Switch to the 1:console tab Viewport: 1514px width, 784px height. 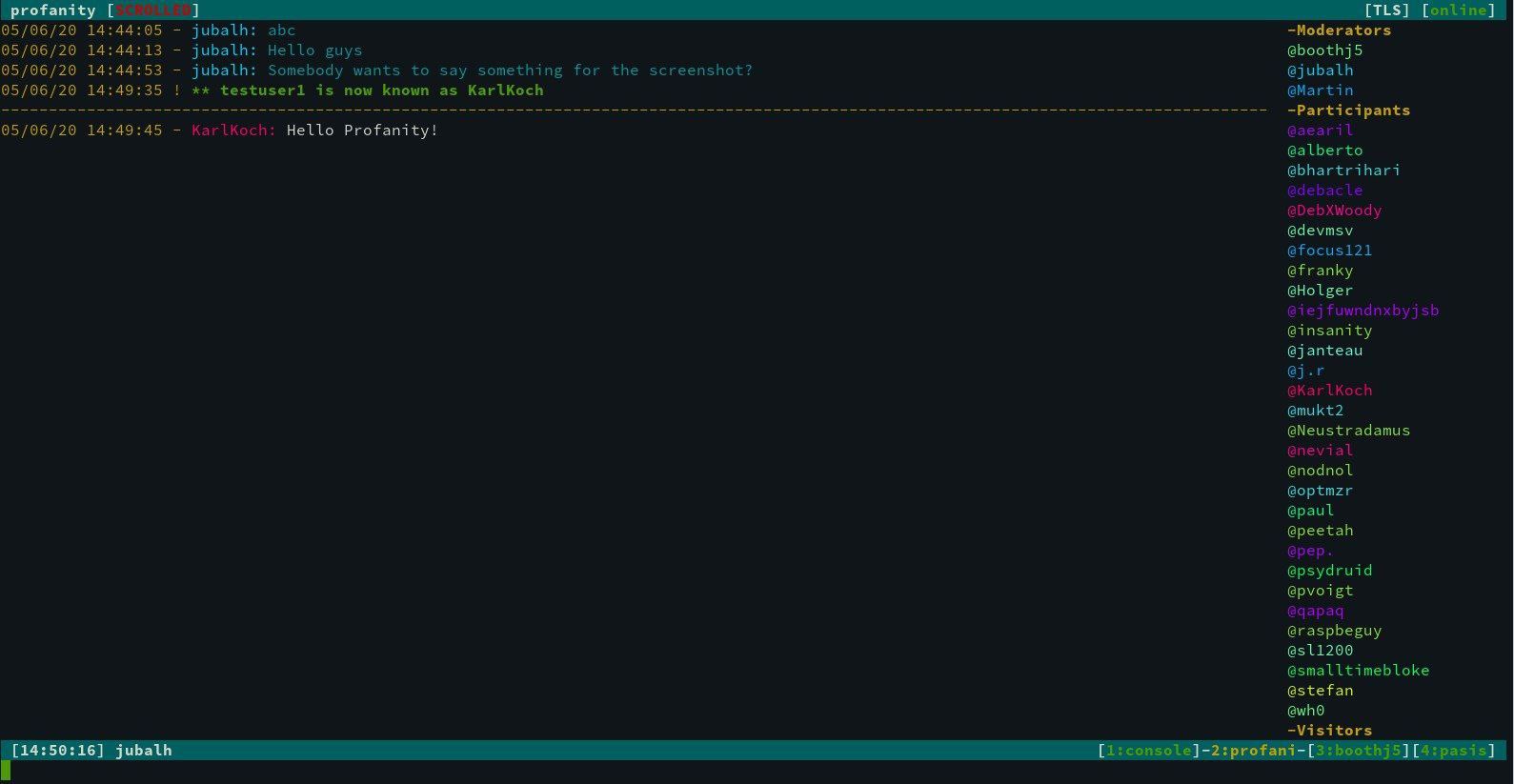pos(1148,750)
